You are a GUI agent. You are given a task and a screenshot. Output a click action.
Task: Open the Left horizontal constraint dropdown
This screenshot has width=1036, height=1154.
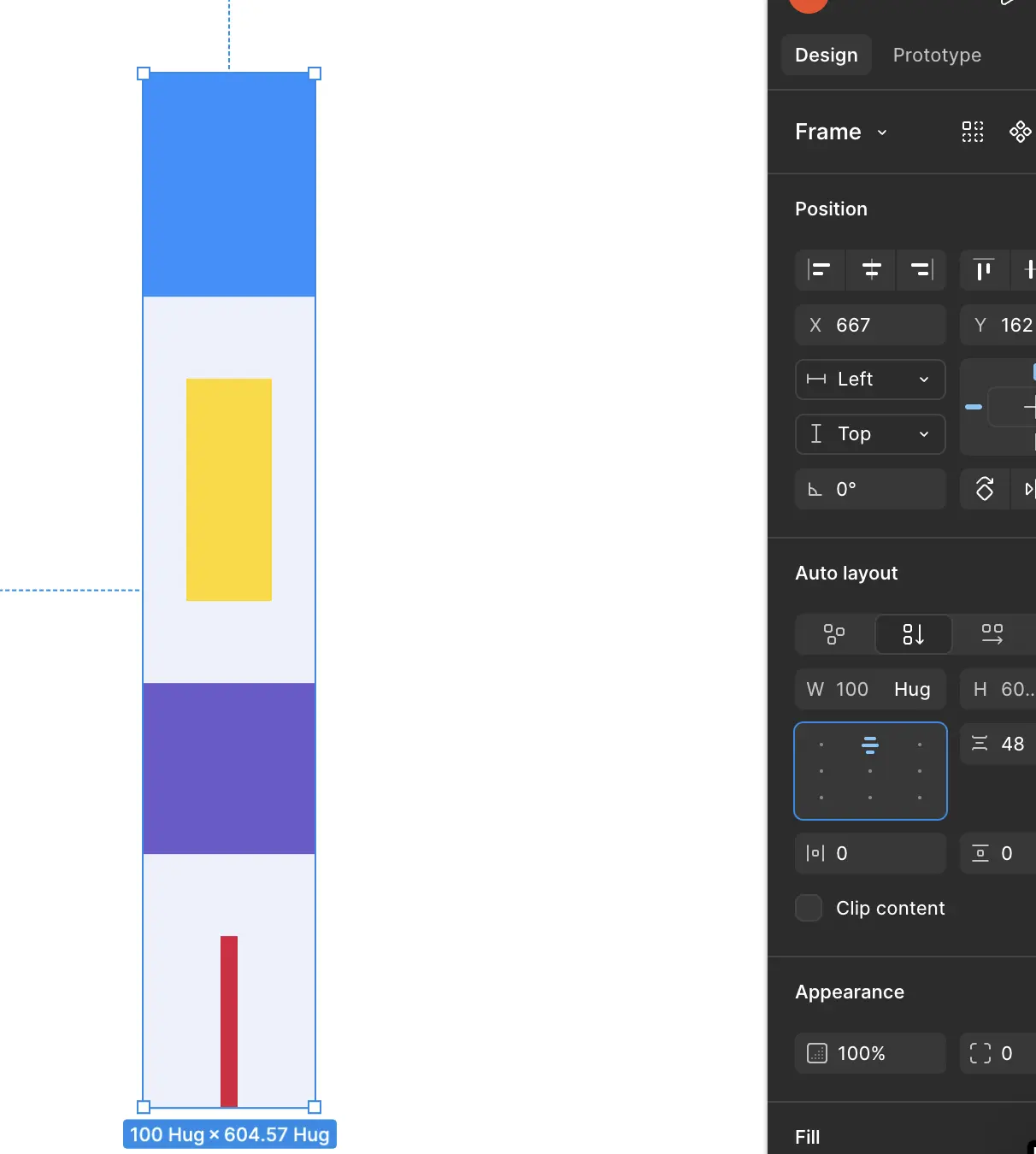click(x=870, y=380)
